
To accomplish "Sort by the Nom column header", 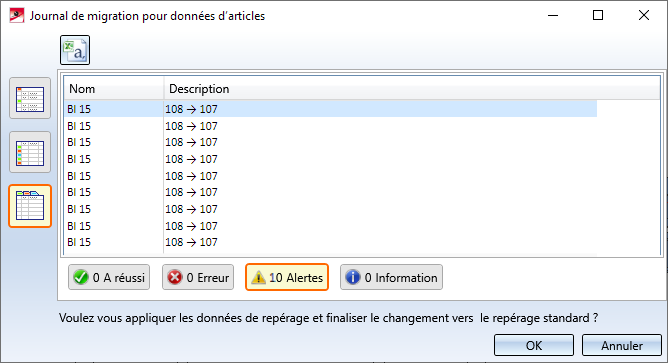I will click(114, 89).
